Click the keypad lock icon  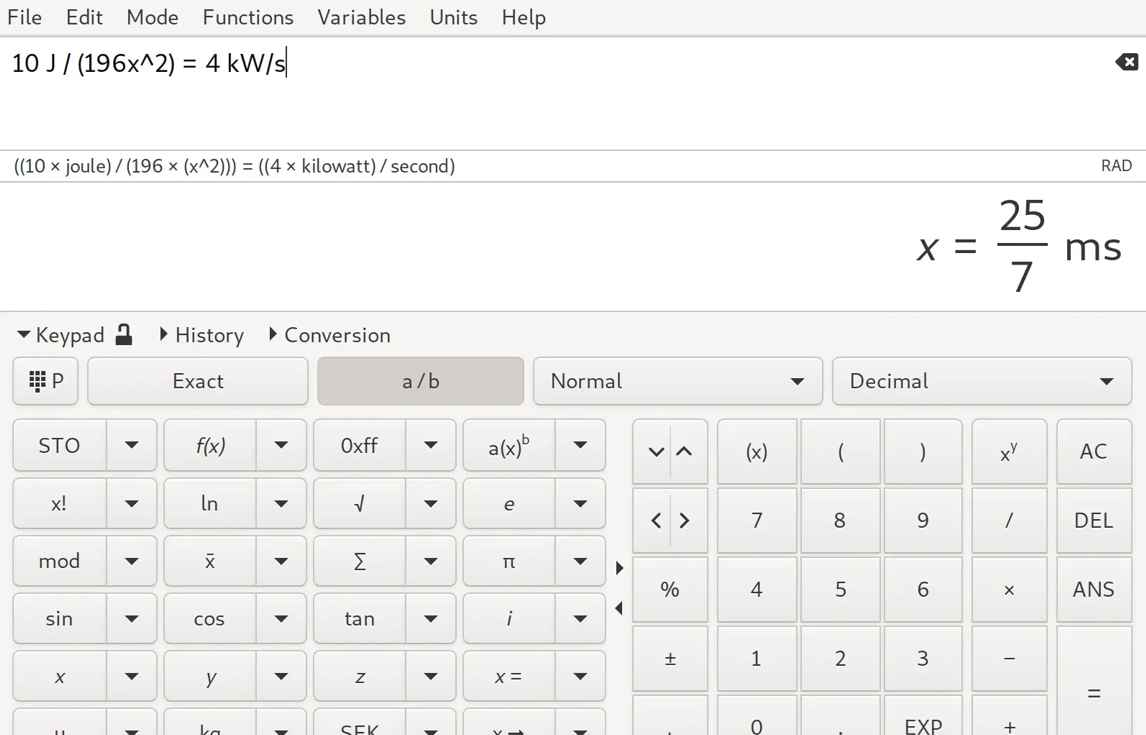tap(124, 335)
